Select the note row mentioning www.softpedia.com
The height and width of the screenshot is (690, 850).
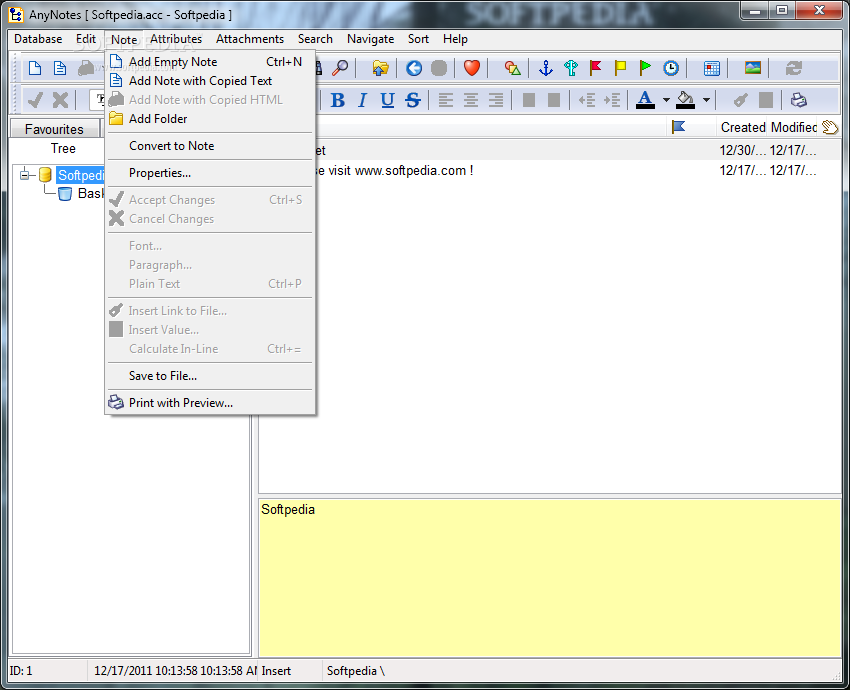click(550, 171)
